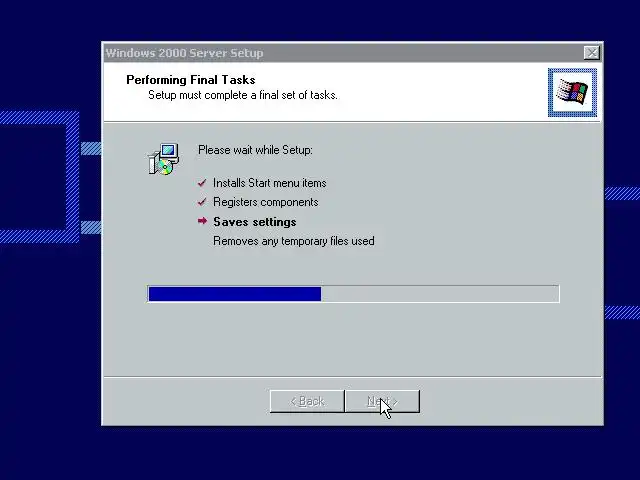This screenshot has width=640, height=480.
Task: Click the checkmark beside Registers components
Action: click(202, 202)
